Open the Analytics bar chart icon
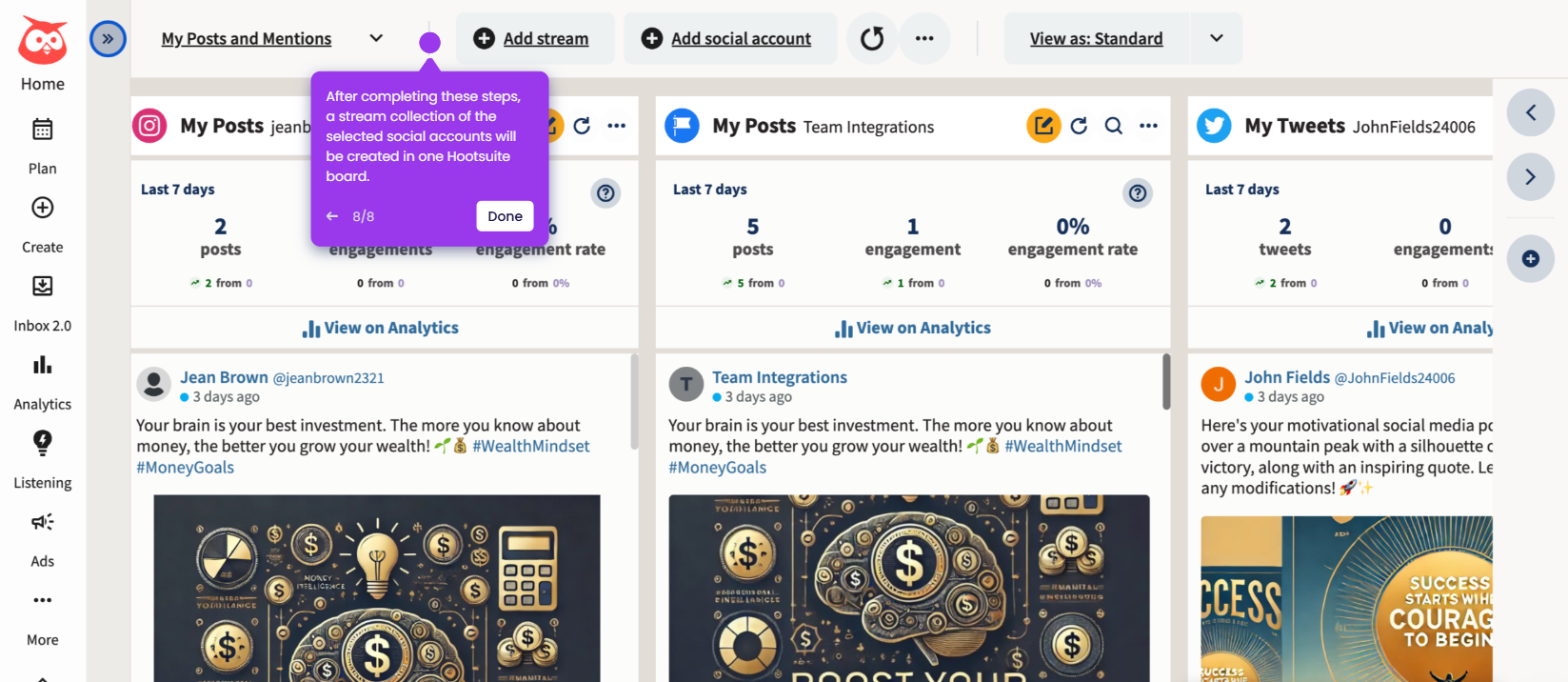Viewport: 1568px width, 682px height. point(42,365)
